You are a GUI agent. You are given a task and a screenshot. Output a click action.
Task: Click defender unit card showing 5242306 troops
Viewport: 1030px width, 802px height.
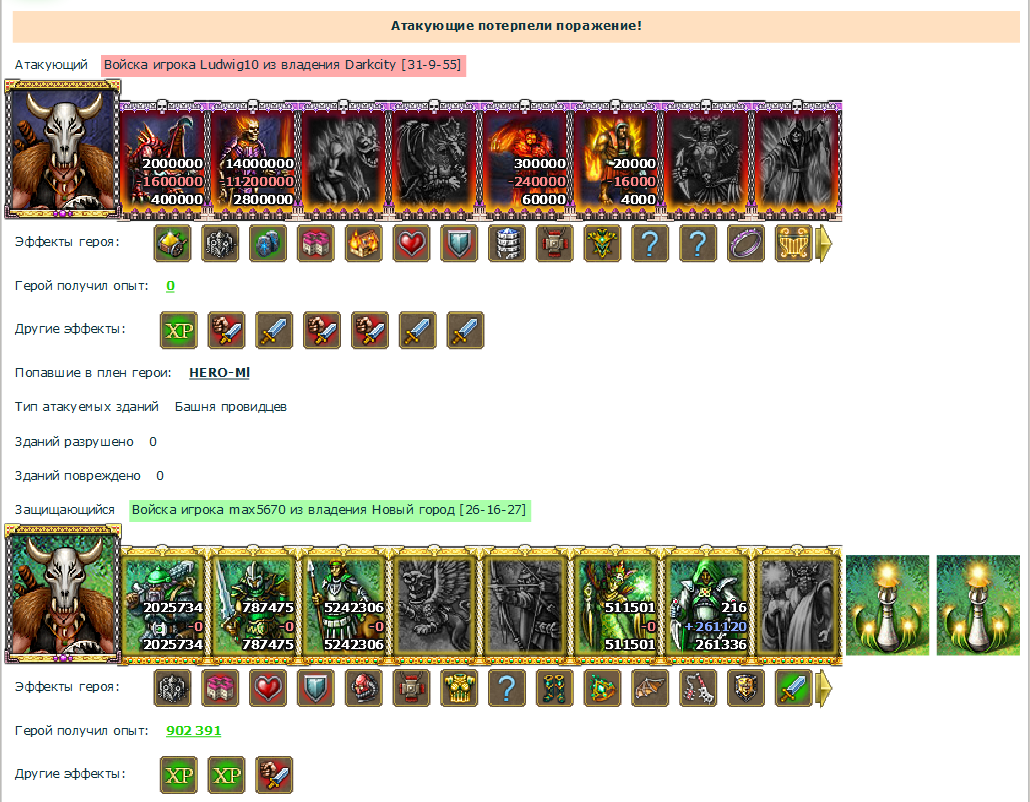[344, 604]
